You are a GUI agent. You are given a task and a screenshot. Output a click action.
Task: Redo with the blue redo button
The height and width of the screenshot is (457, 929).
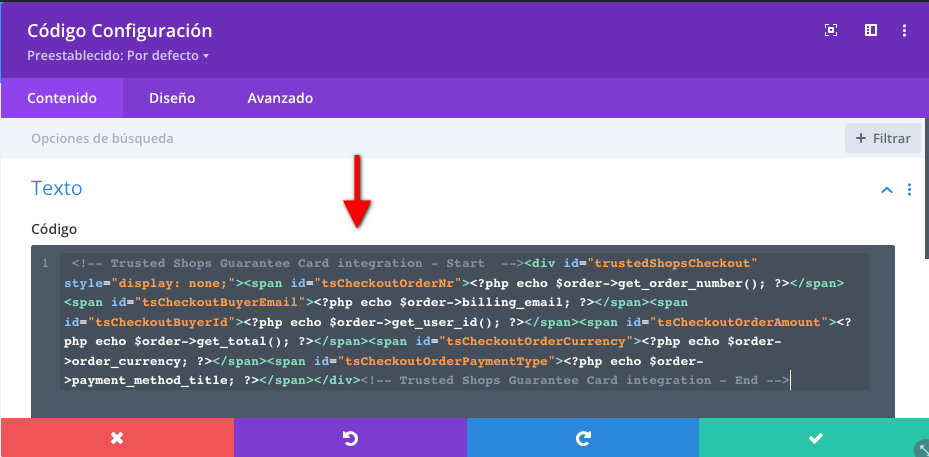pyautogui.click(x=583, y=438)
